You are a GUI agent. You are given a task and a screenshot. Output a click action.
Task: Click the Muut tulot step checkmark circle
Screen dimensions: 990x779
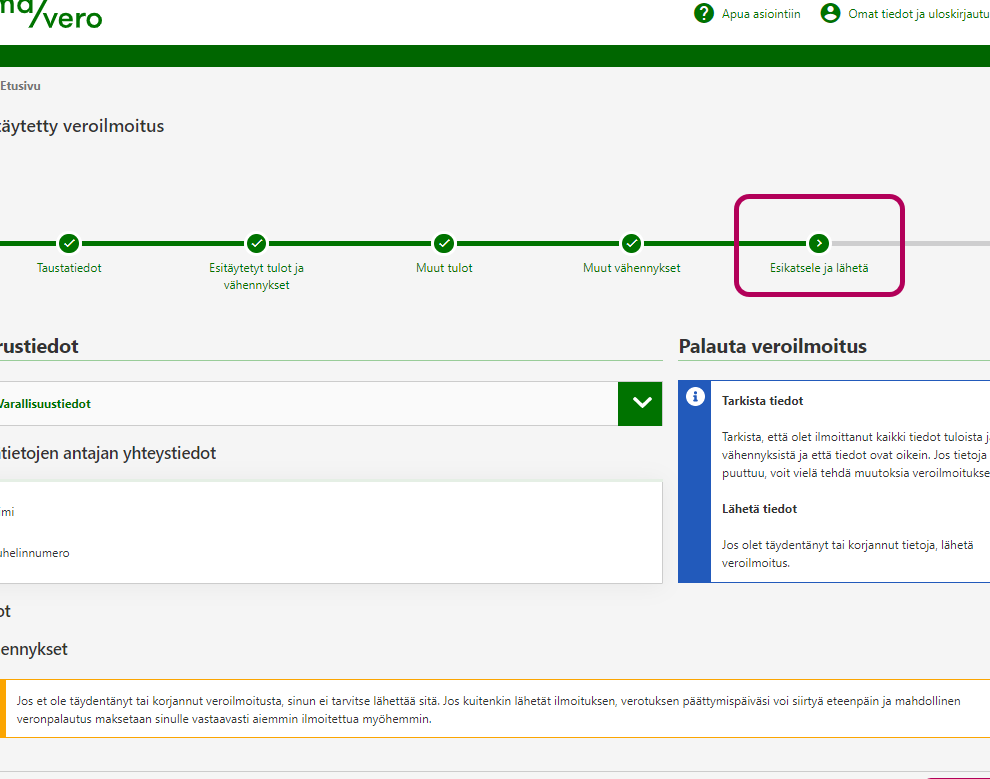tap(444, 243)
